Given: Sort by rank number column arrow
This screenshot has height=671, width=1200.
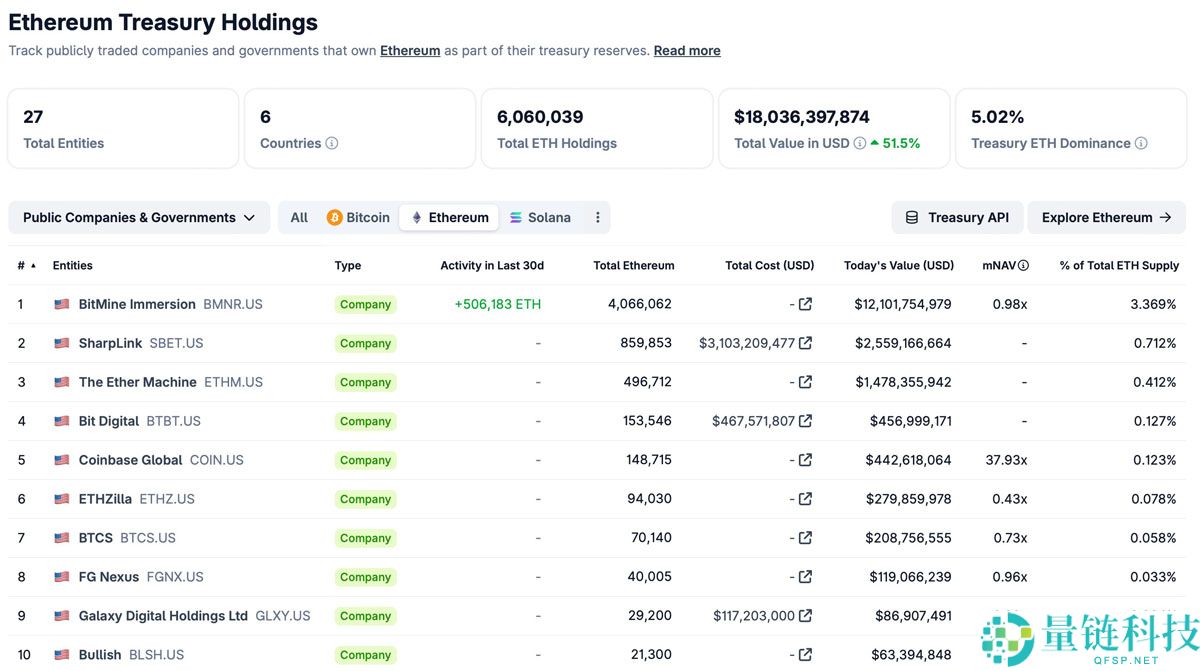Looking at the screenshot, I should pos(33,266).
